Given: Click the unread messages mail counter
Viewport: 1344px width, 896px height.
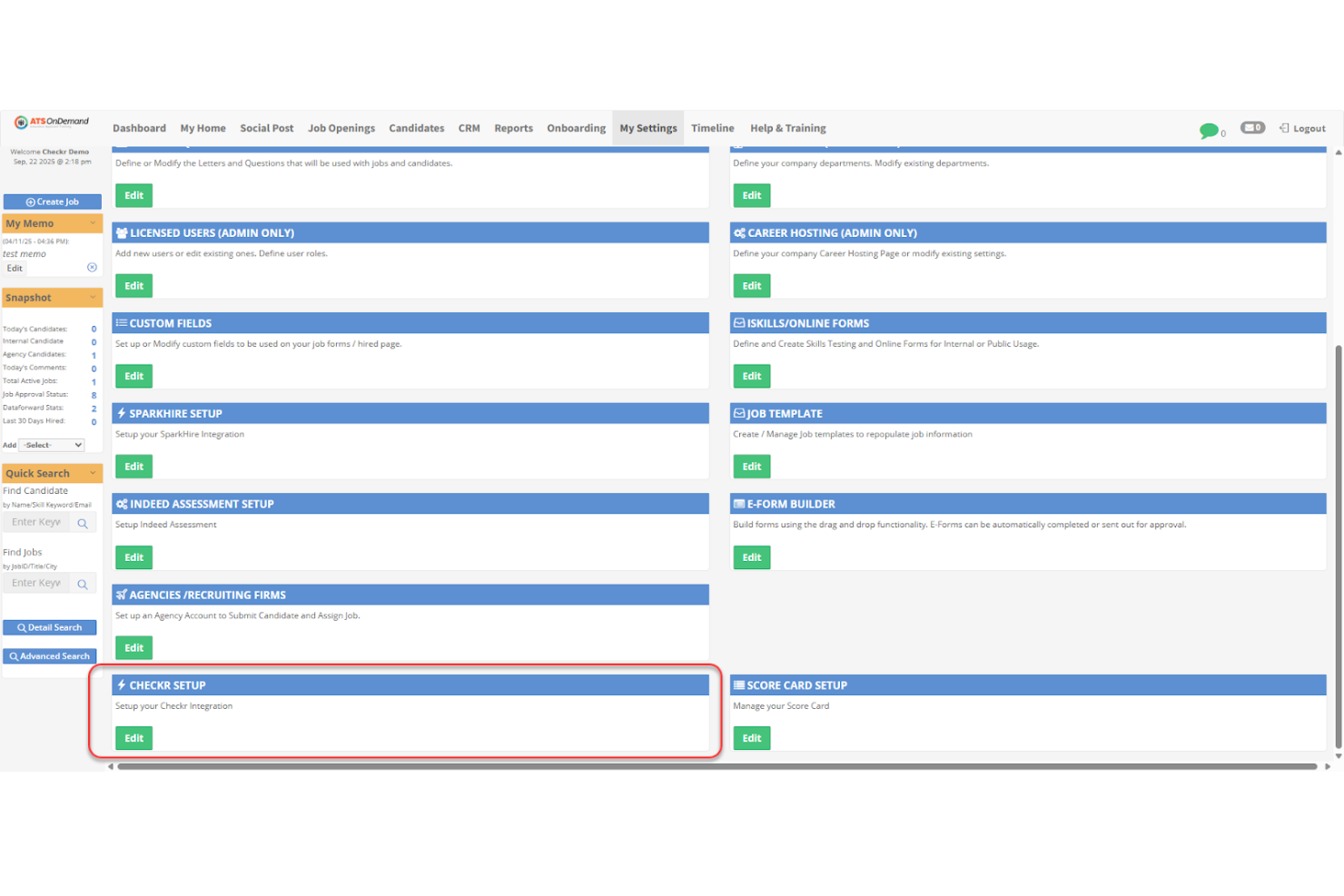Looking at the screenshot, I should pyautogui.click(x=1252, y=128).
